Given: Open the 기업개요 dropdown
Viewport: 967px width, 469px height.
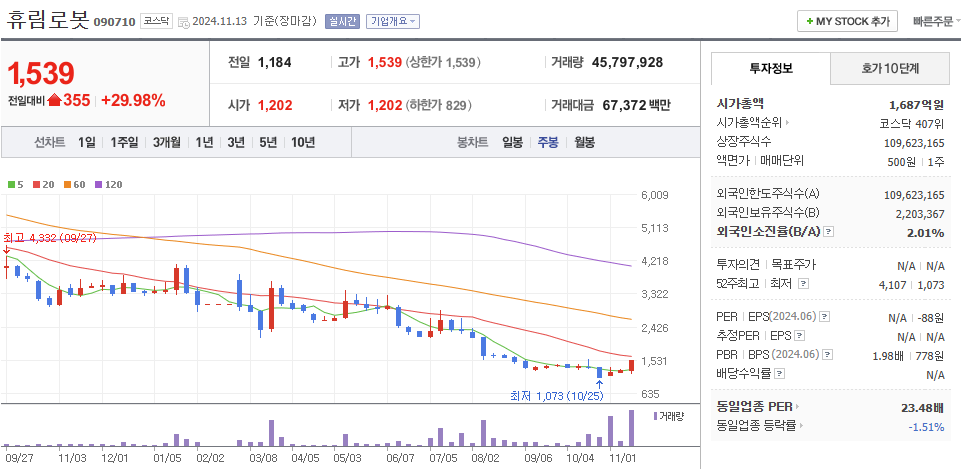Looking at the screenshot, I should 393,21.
